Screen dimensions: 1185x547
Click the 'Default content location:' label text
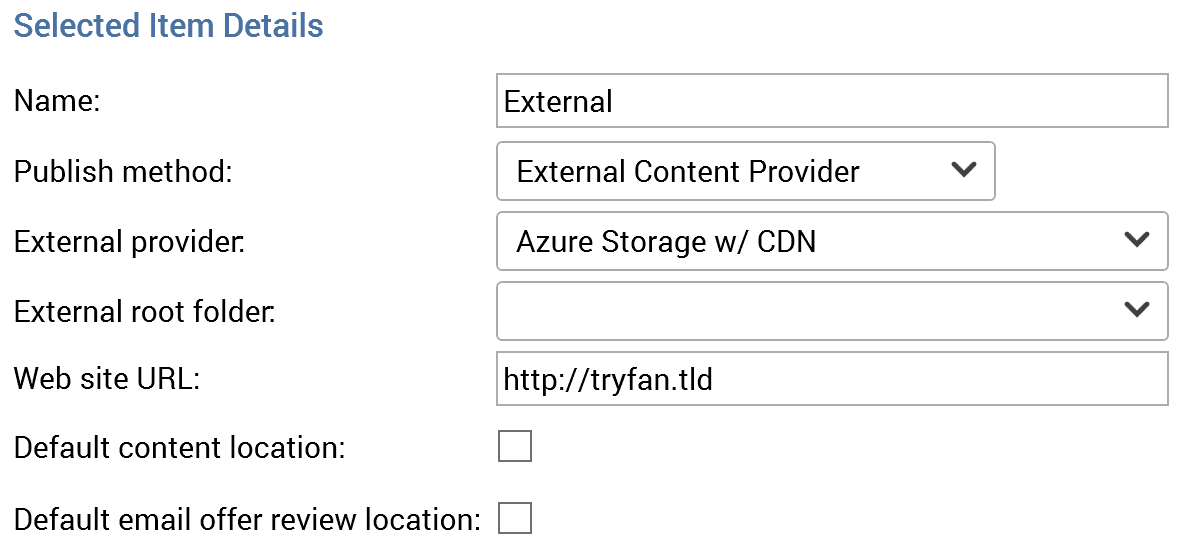tap(179, 448)
